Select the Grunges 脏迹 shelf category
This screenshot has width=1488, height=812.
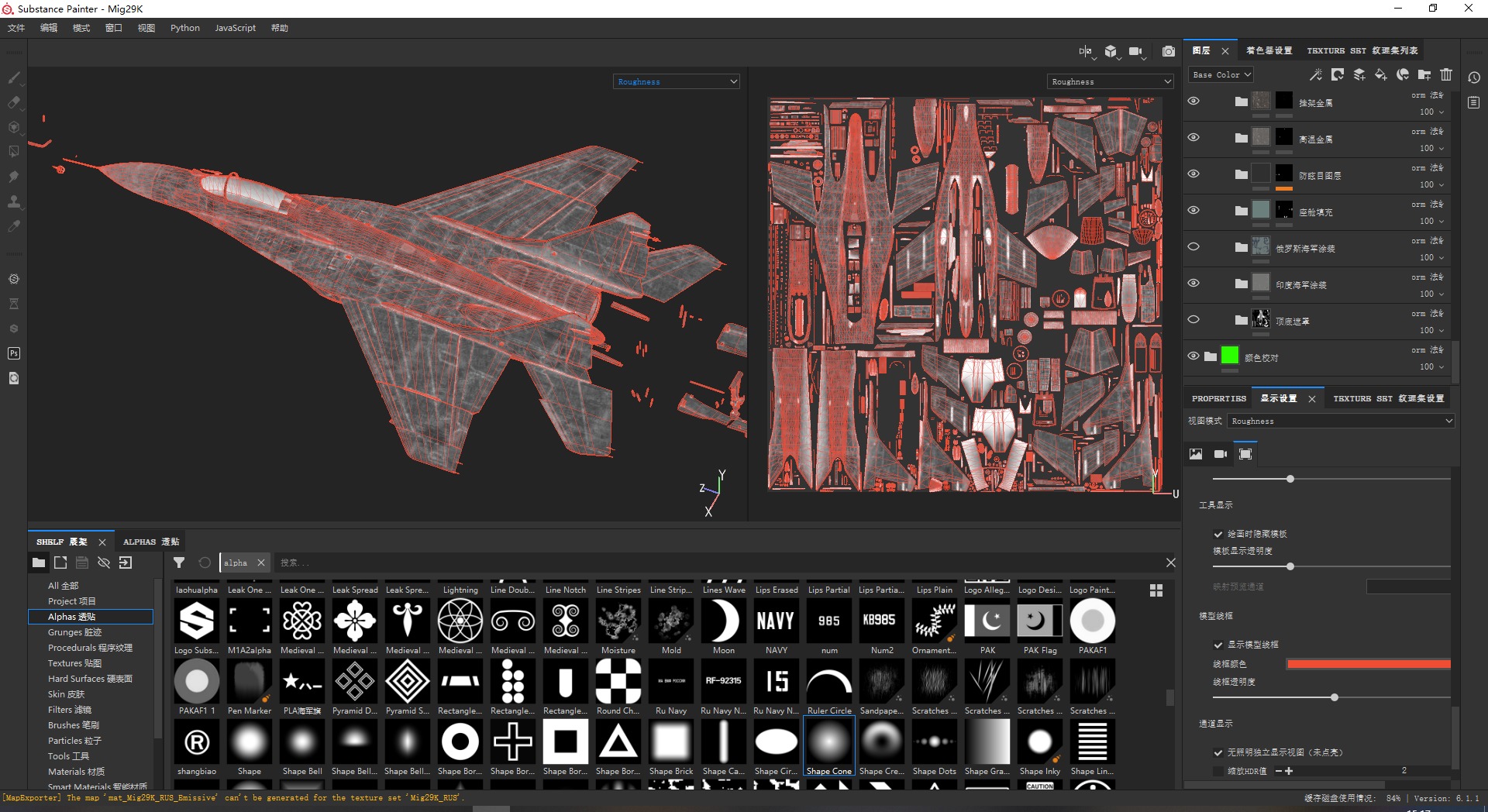(74, 632)
